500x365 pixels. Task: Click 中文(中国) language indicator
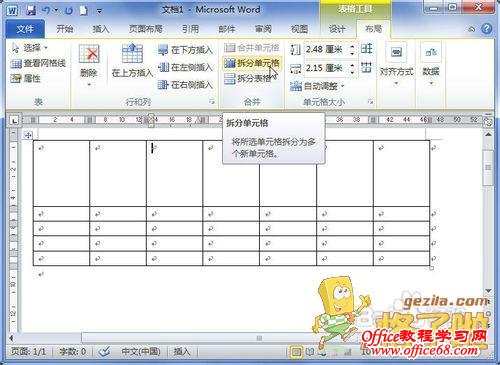(x=141, y=352)
